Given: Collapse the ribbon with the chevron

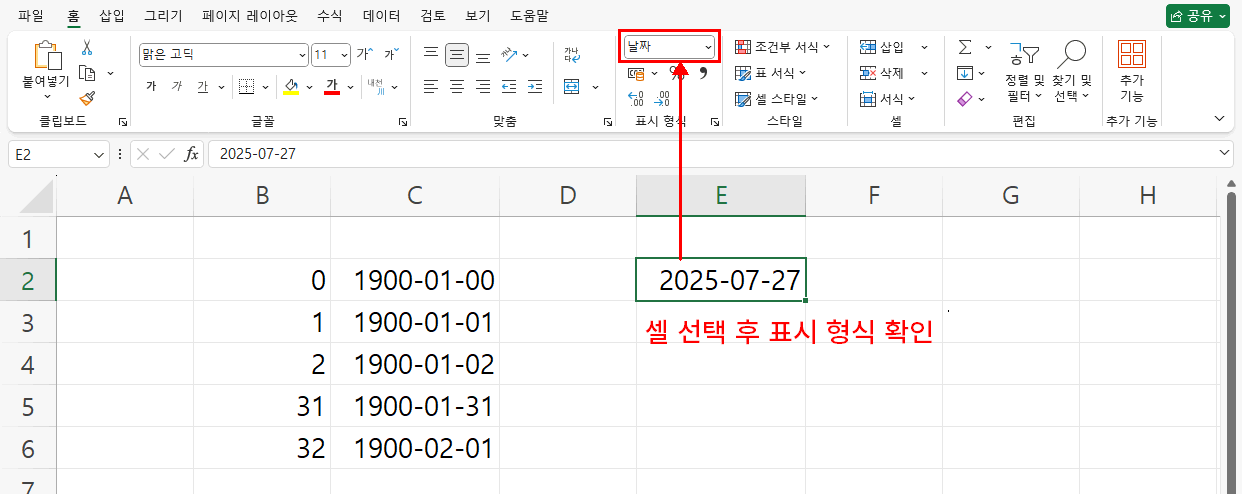Looking at the screenshot, I should tap(1219, 118).
